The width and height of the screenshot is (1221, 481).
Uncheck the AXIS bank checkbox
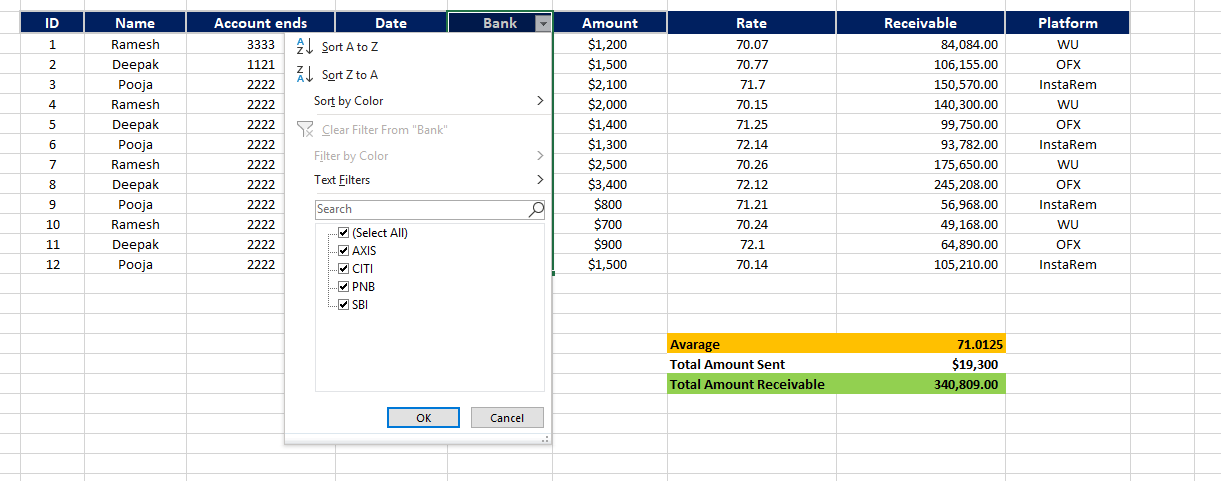(343, 250)
